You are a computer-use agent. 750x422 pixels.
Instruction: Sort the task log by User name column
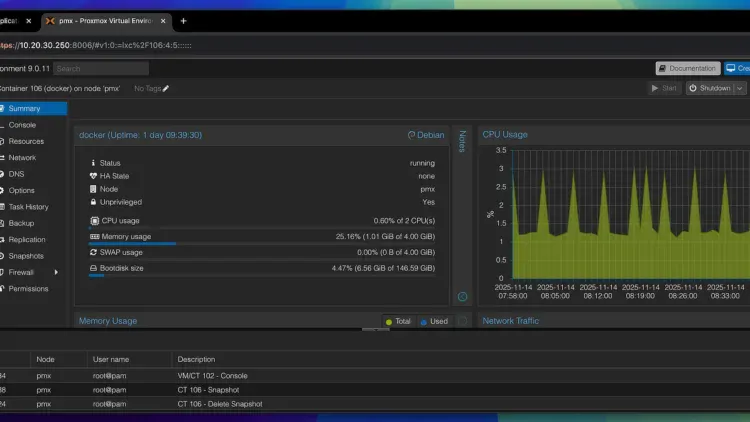[111, 359]
